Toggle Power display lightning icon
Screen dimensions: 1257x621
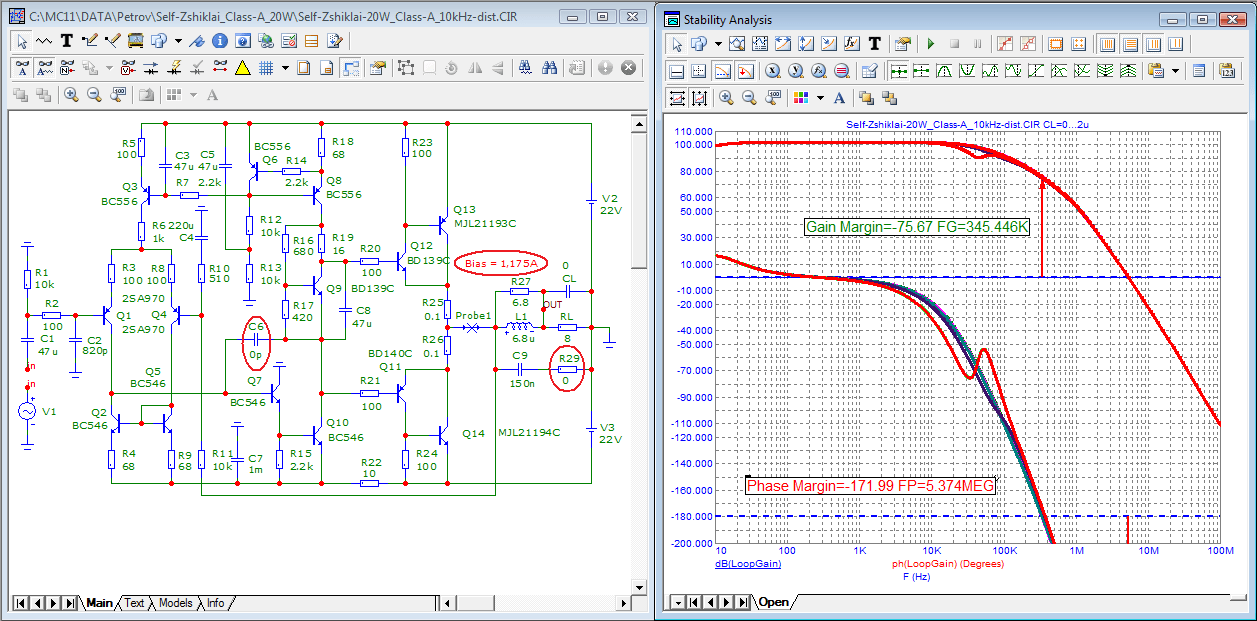(x=175, y=68)
